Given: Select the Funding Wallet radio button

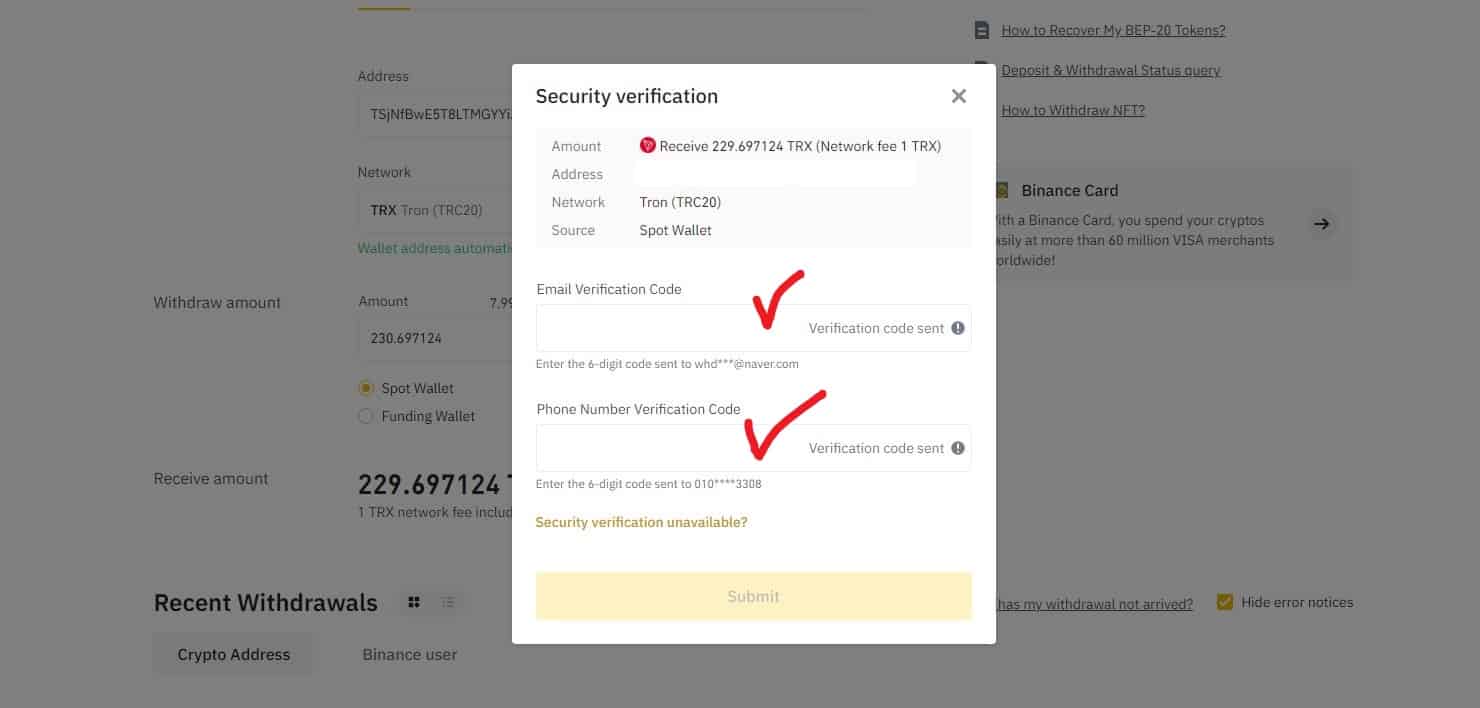Looking at the screenshot, I should pos(366,416).
